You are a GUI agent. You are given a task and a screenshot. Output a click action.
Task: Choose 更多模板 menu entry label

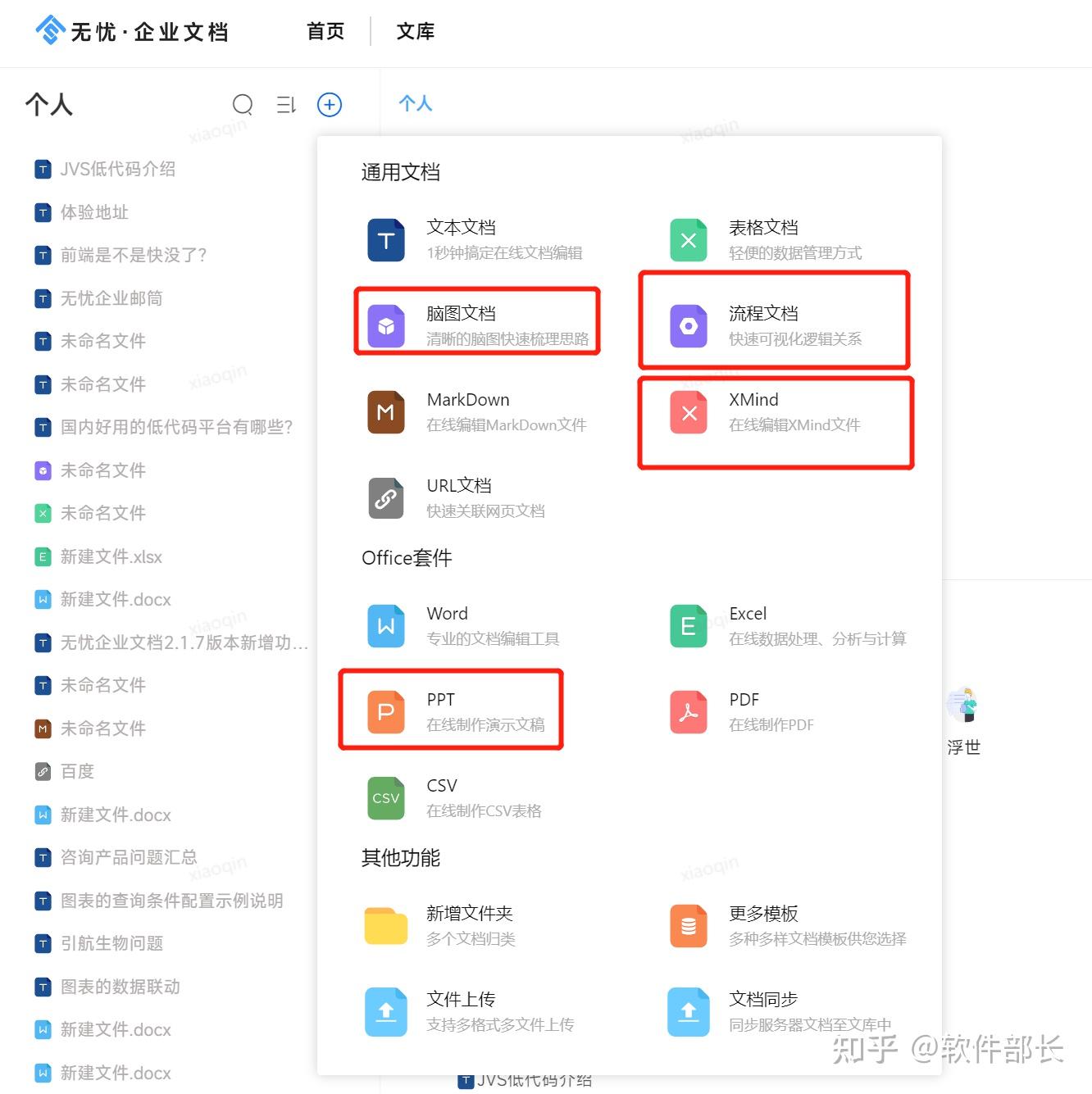point(764,913)
